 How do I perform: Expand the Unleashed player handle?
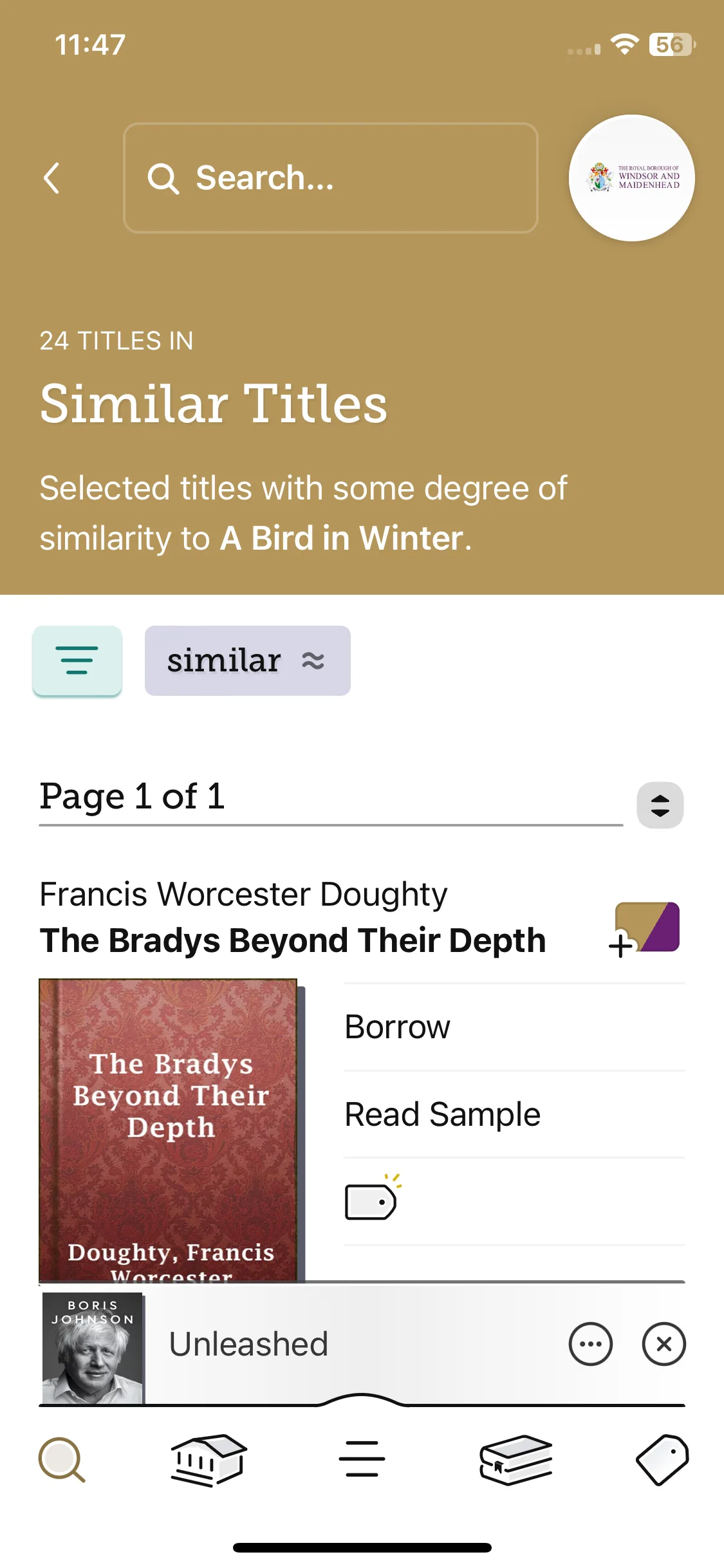tap(362, 1399)
